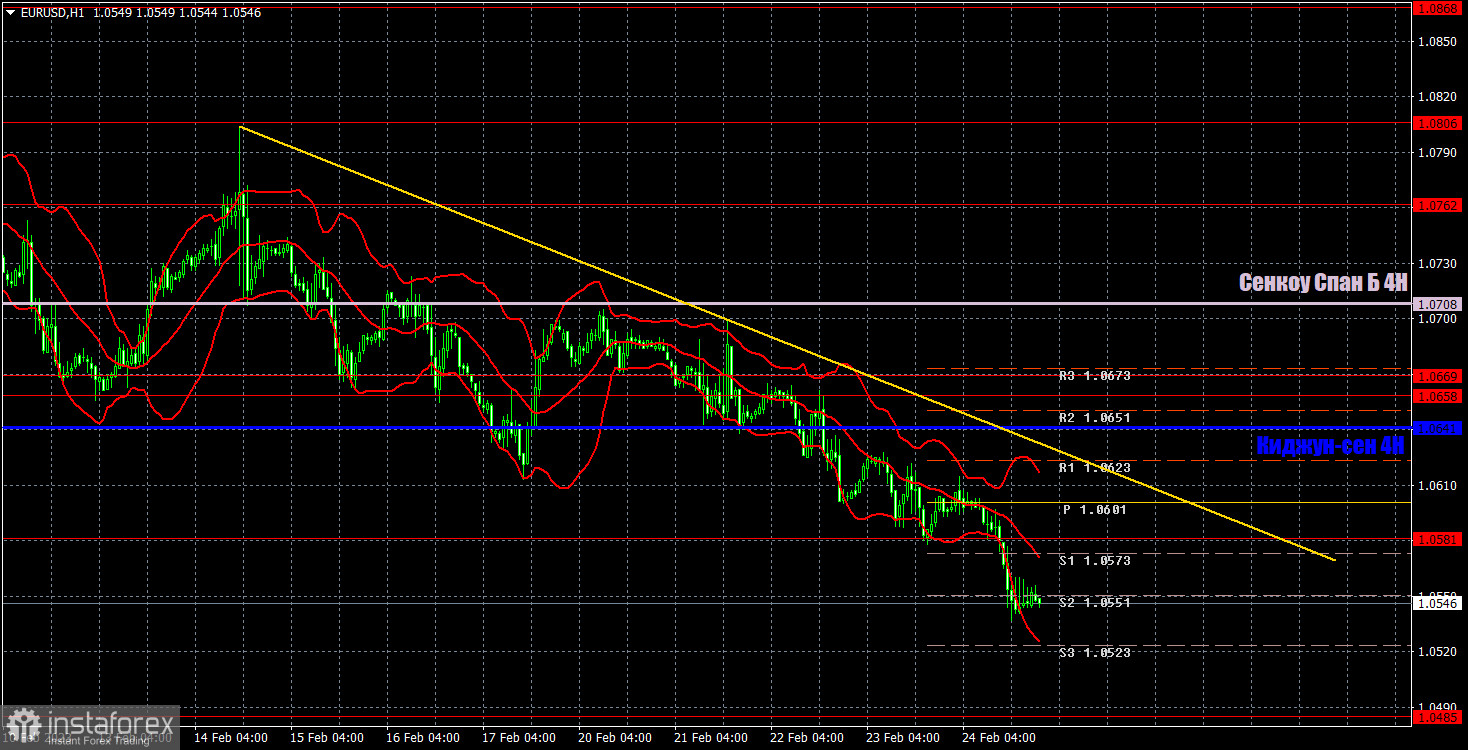
Task: Click the 1.0850 axis price label
Action: [1439, 42]
